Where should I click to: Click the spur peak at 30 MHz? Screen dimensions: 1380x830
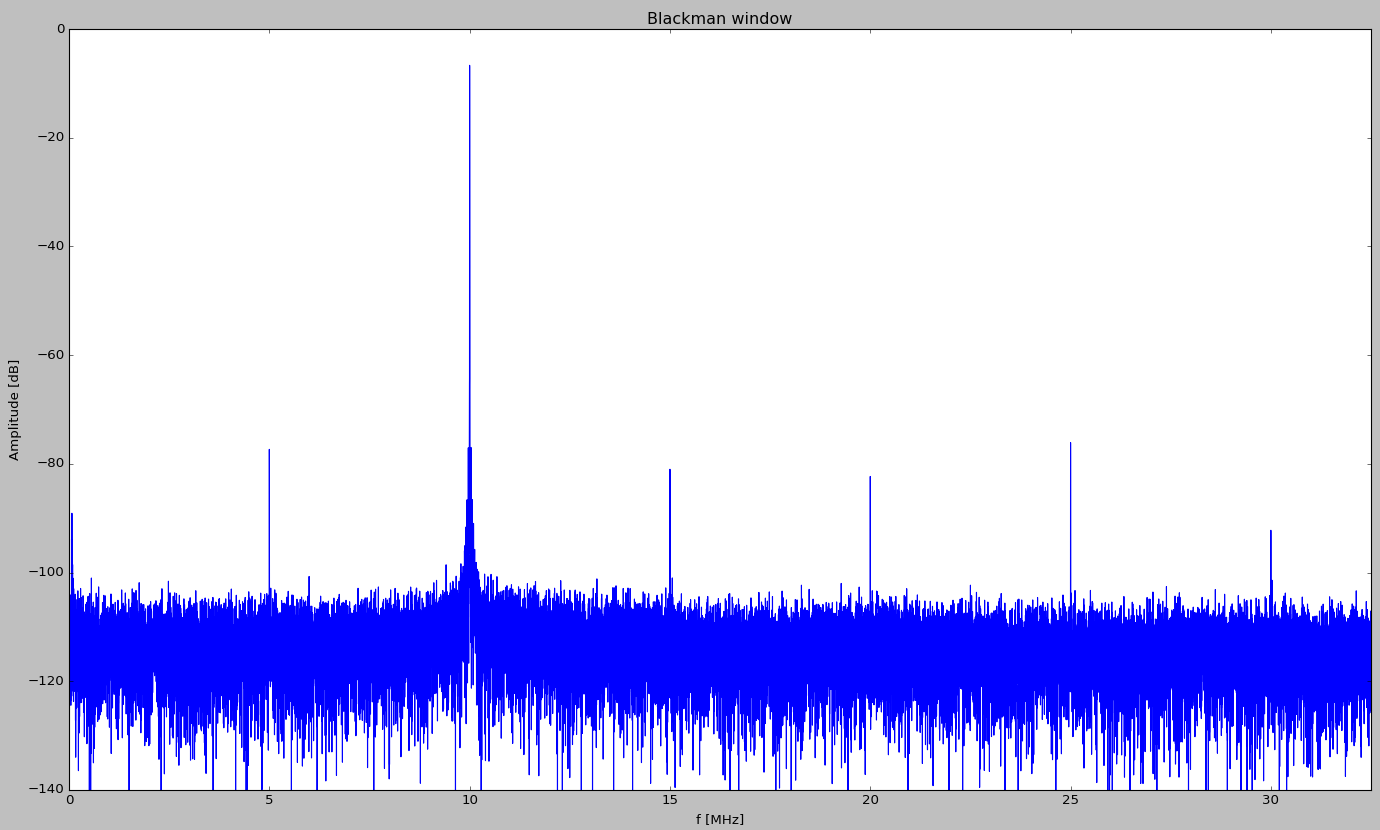[x=1271, y=531]
